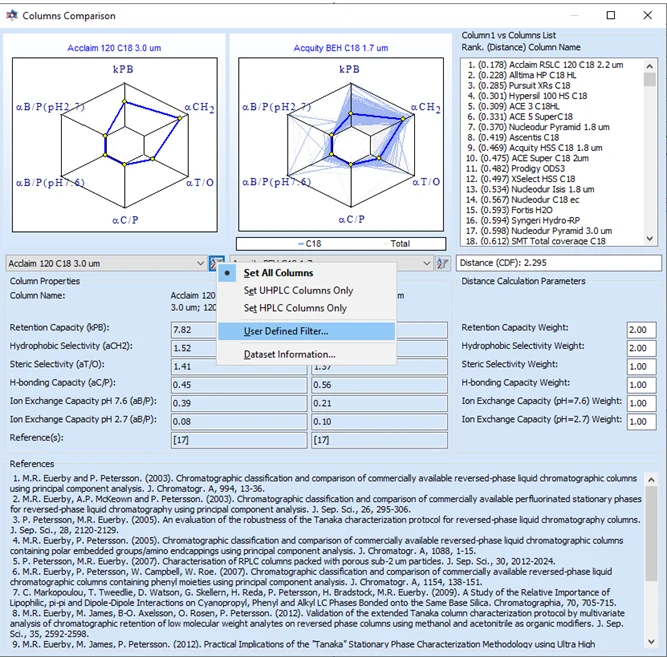Click Ion Exchange Capacity pH=7.6 Weight field
Viewport: 667px width, 657px height.
pos(641,403)
